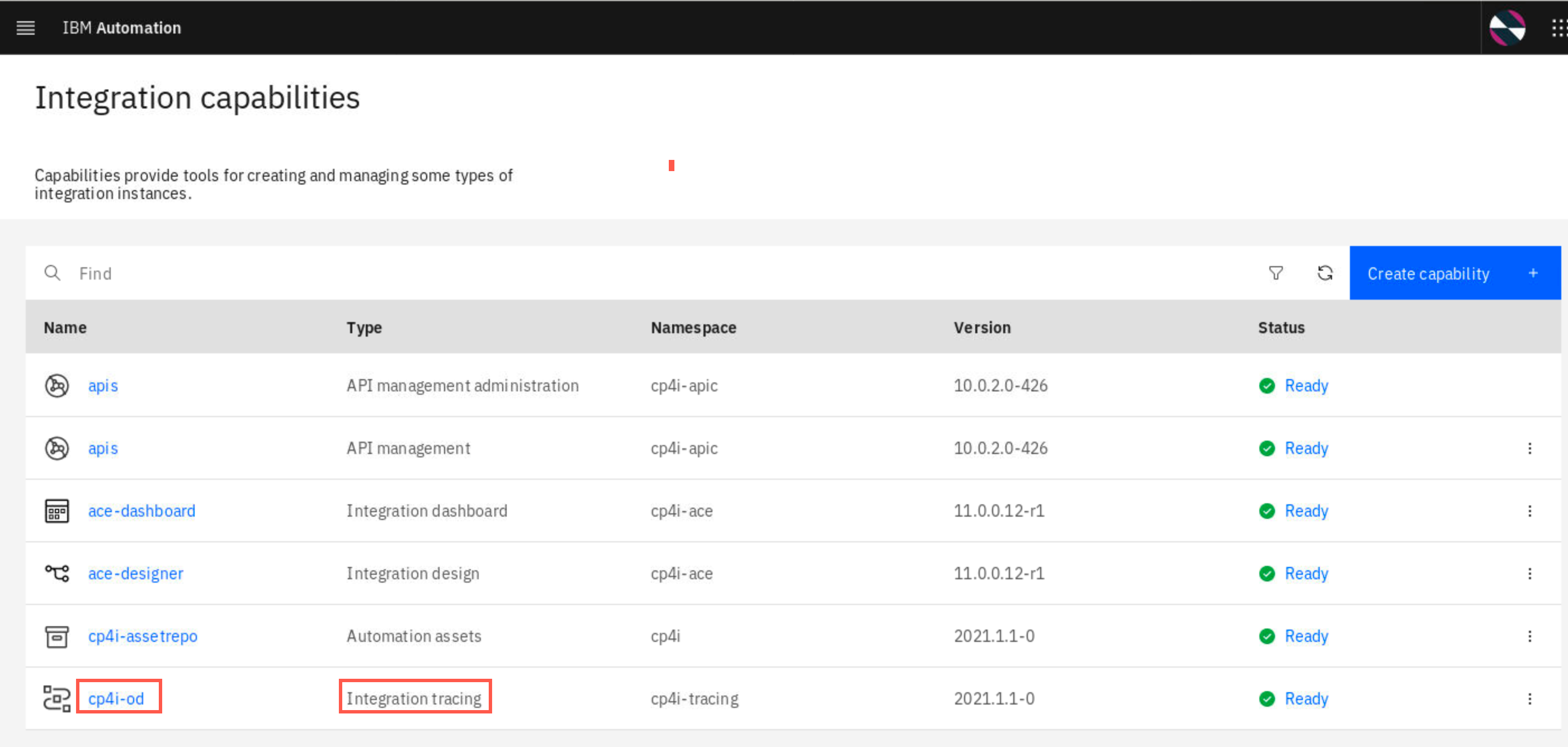Click the Create capability button
The width and height of the screenshot is (1568, 747).
[x=1455, y=273]
